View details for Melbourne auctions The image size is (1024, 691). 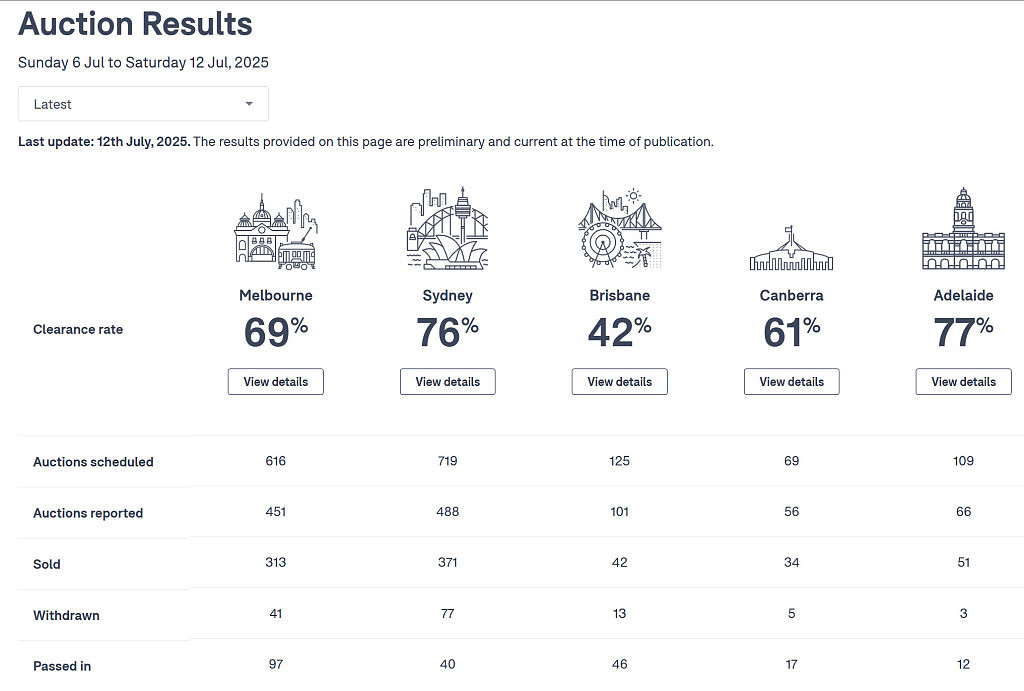tap(276, 381)
